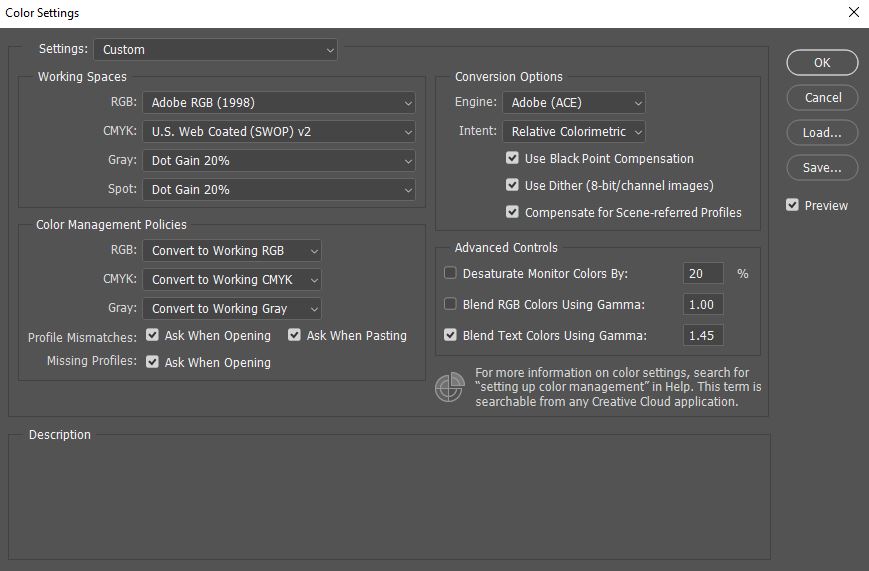This screenshot has height=571, width=869.
Task: Uncheck Ask When Pasting checkbox
Action: pos(294,335)
